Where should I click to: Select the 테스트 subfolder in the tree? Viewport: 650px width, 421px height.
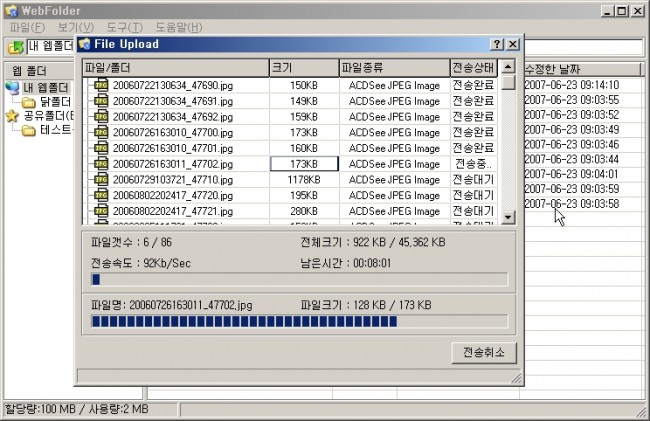point(55,130)
